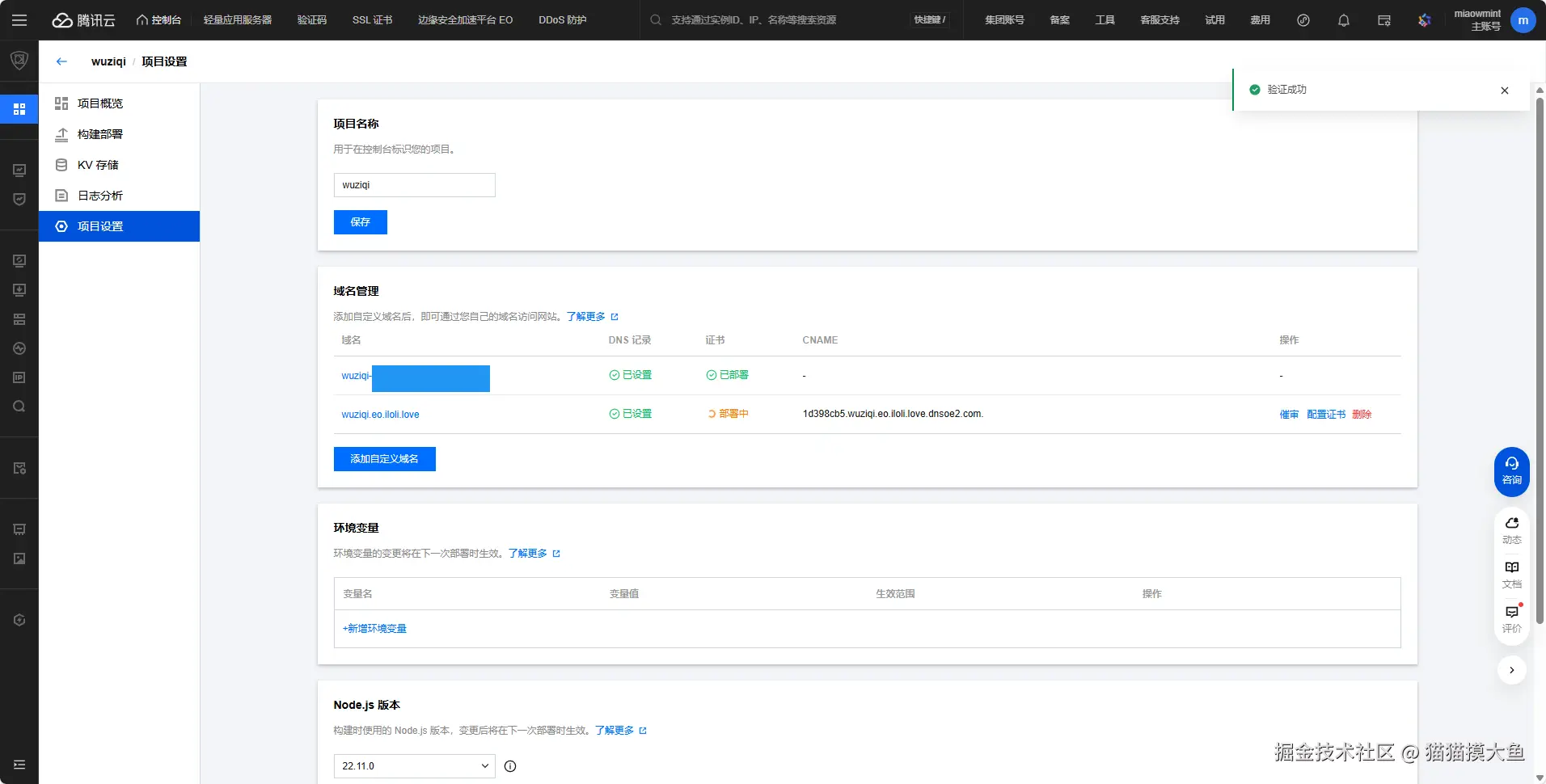
Task: Open 日志分析 in sidebar
Action: pos(120,196)
